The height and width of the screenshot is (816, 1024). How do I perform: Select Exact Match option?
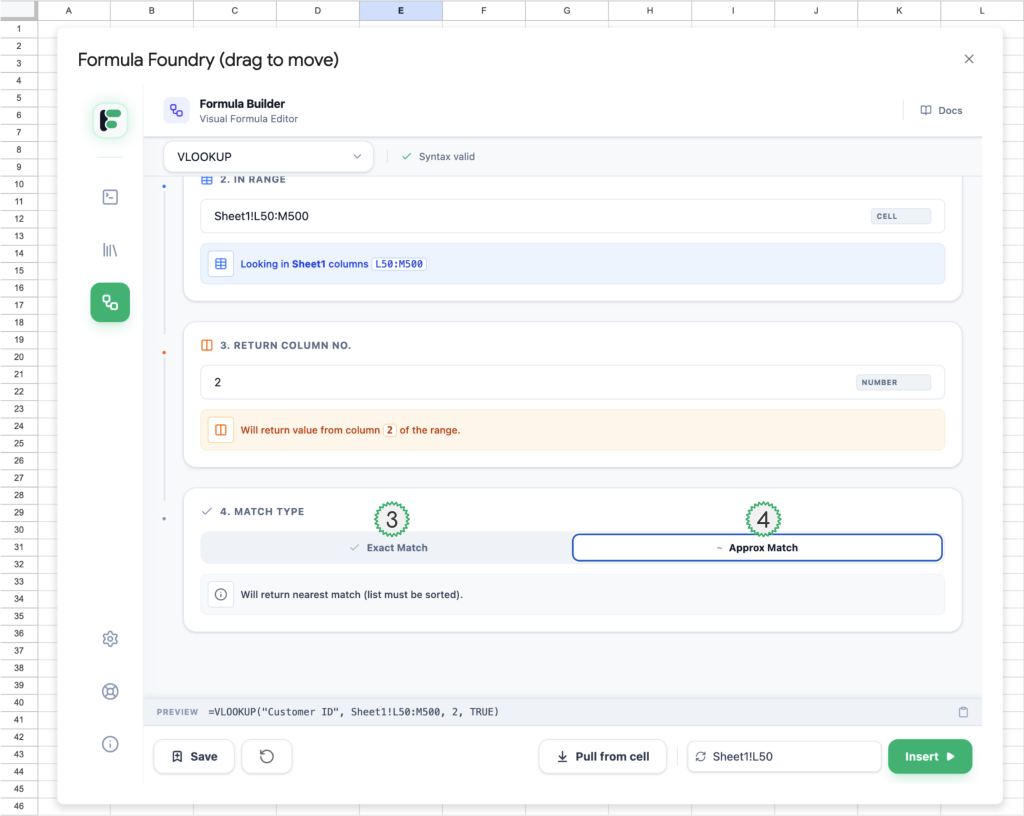tap(387, 548)
